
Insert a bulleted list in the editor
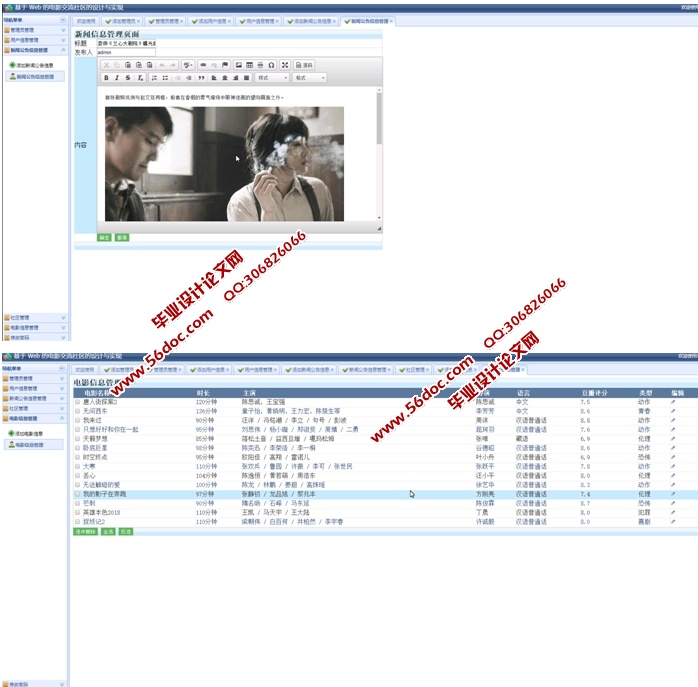tap(165, 78)
